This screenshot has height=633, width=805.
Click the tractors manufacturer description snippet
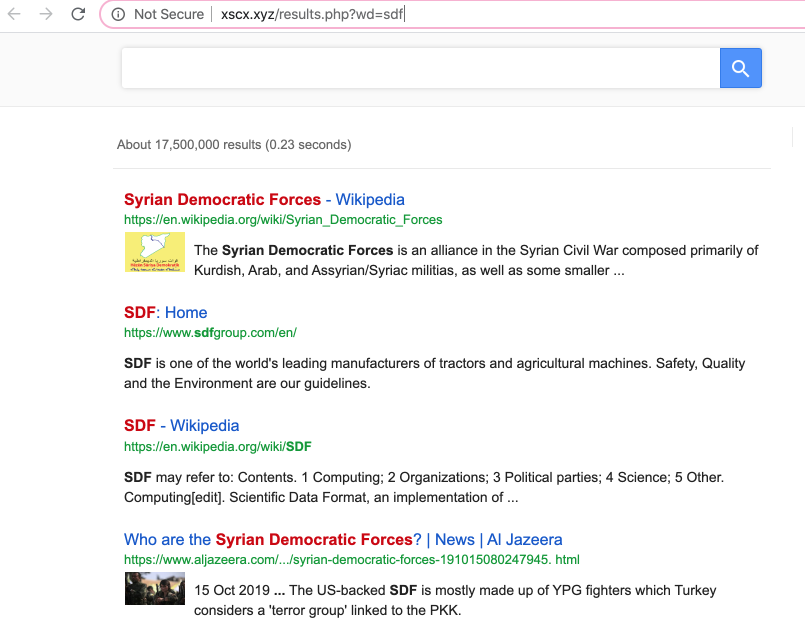click(434, 373)
